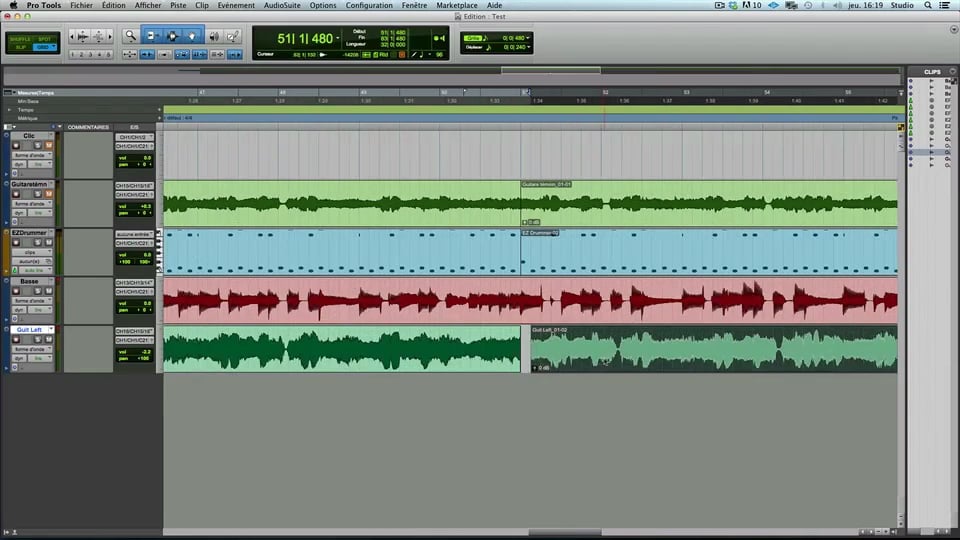Image resolution: width=960 pixels, height=540 pixels.
Task: Select the Guit Left_01-02 clip
Action: tap(714, 349)
